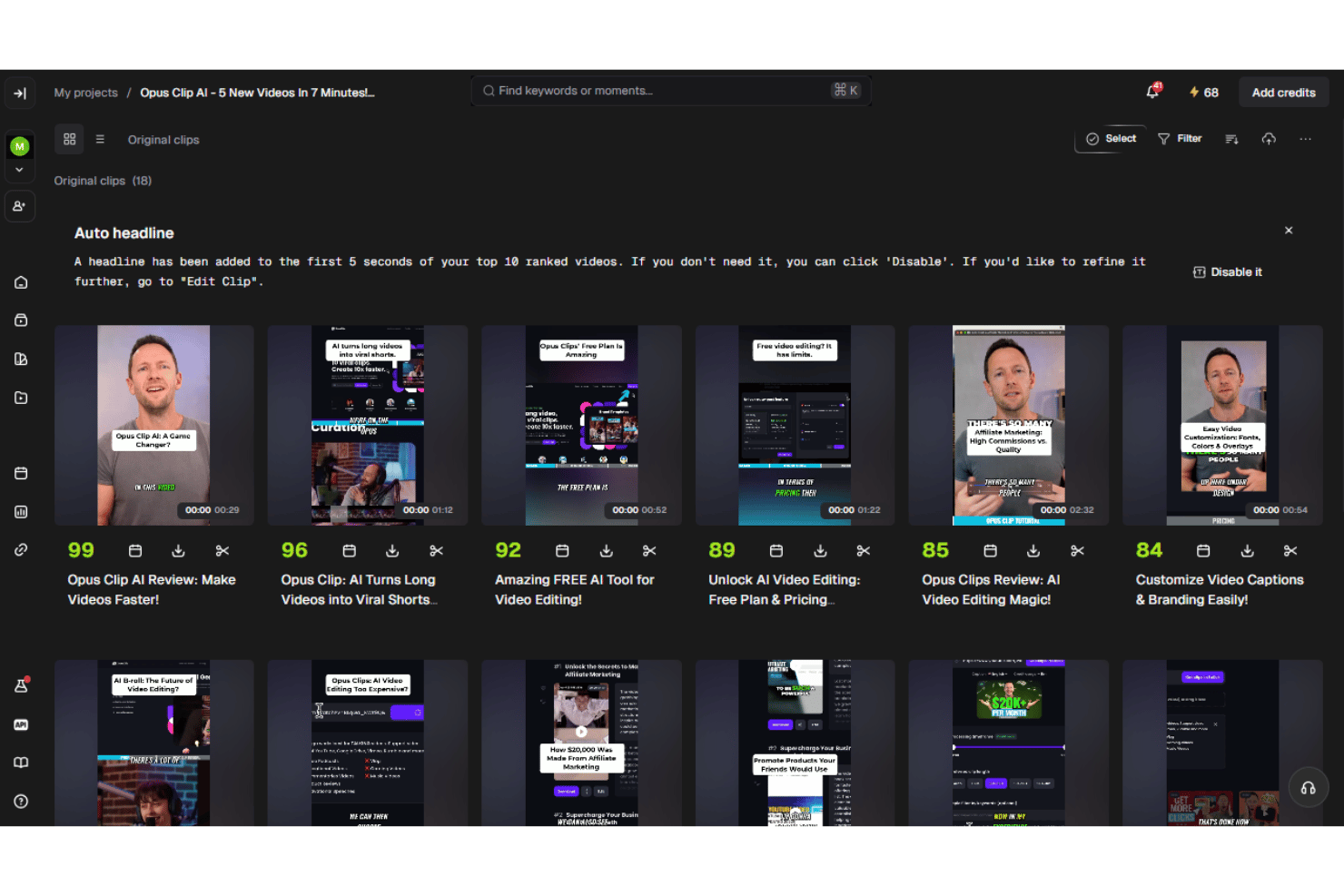Click the 68 credits indicator
1344x896 pixels.
[x=1204, y=93]
